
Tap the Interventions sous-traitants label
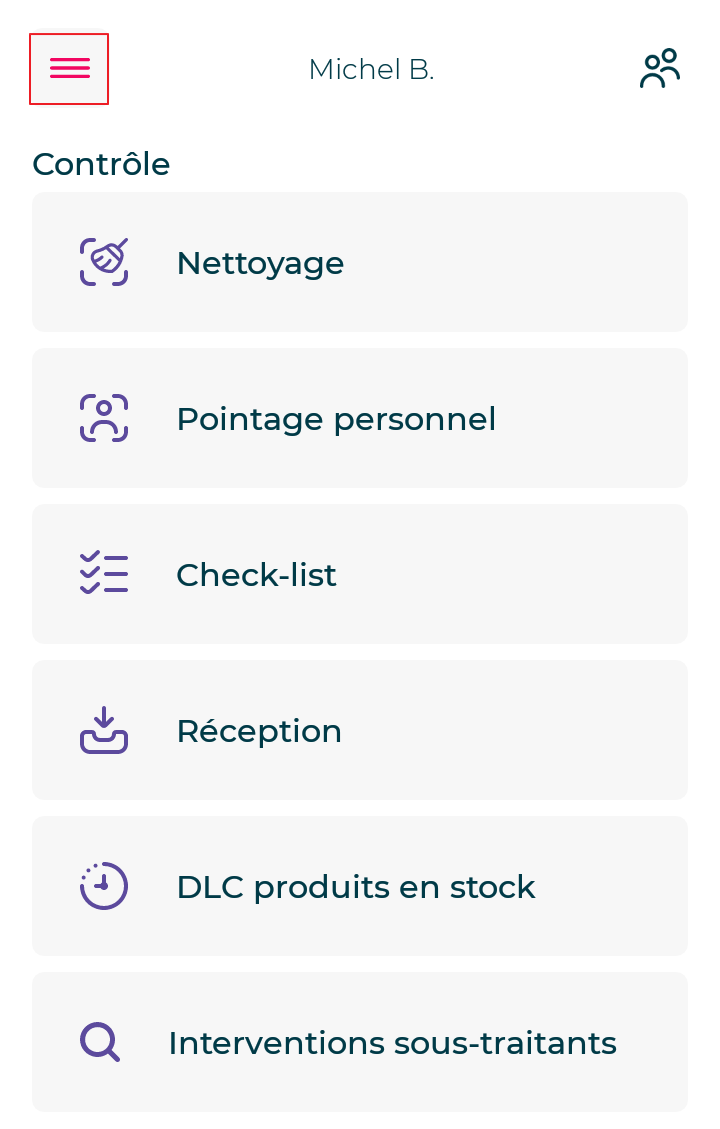tap(392, 1043)
